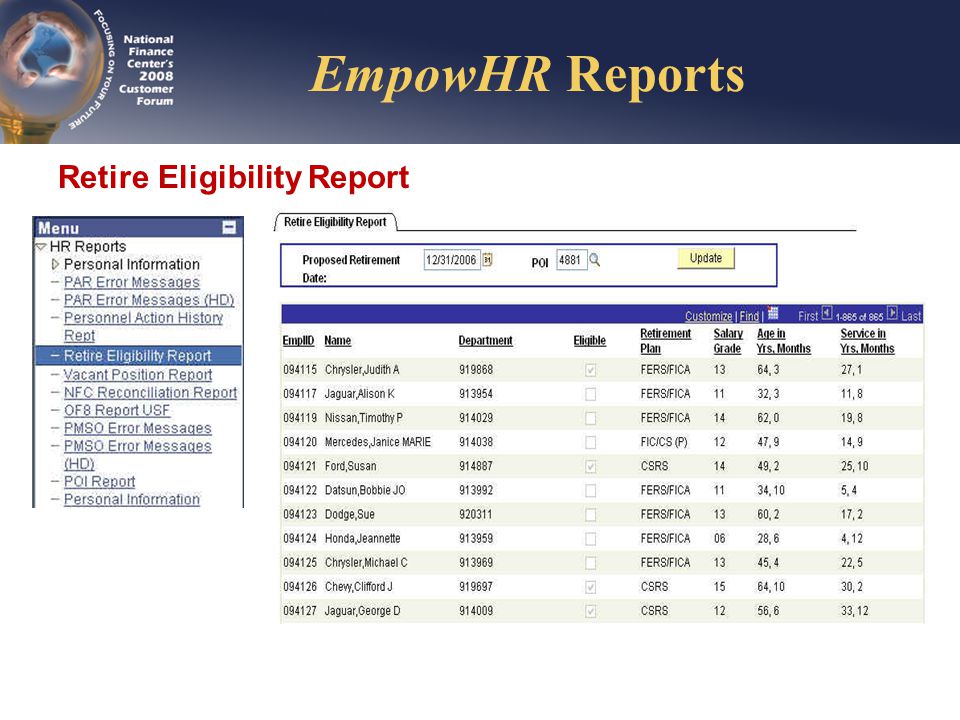The height and width of the screenshot is (720, 960).
Task: Select Retire Eligibility Report menu item
Action: [138, 356]
